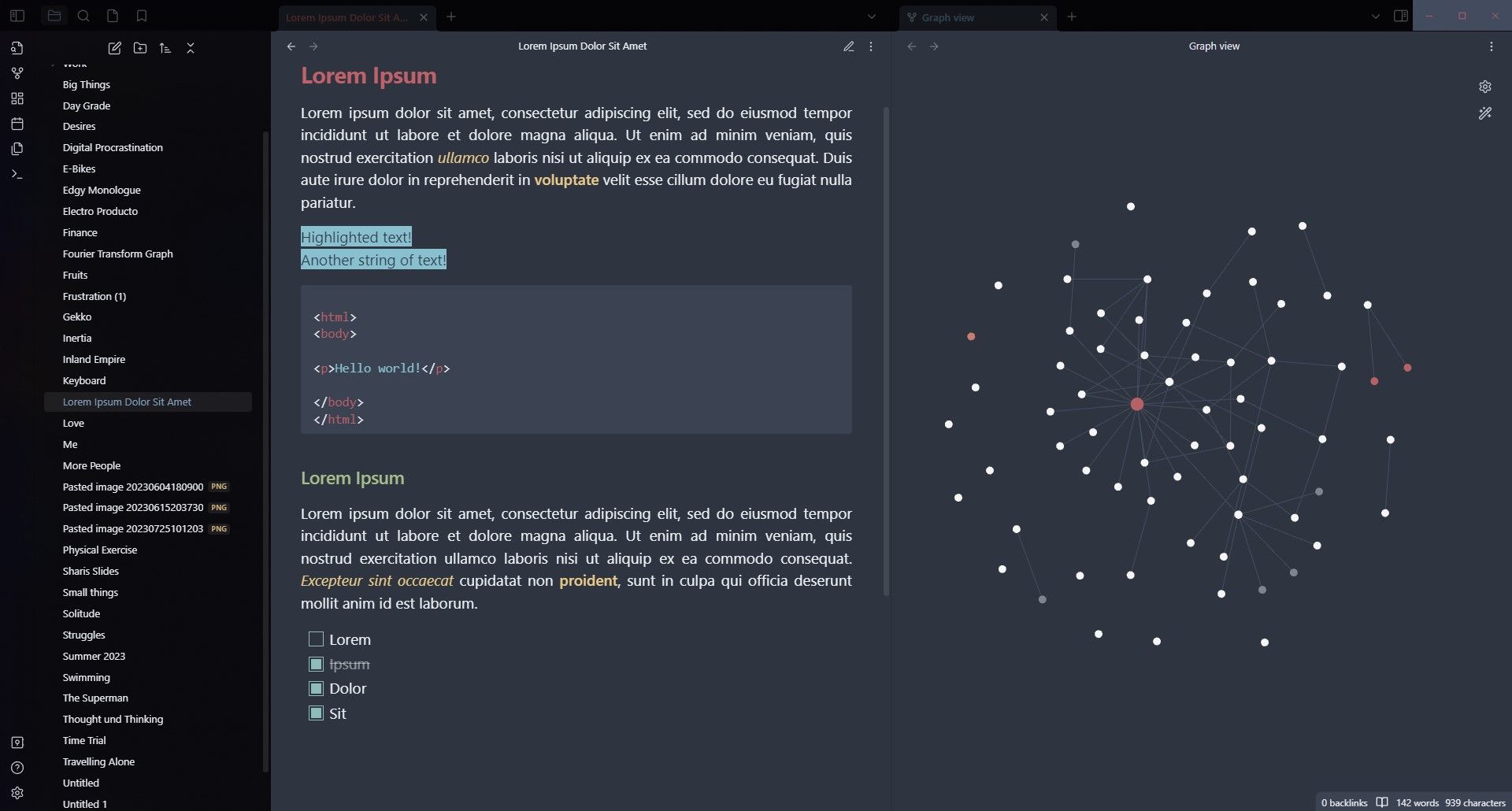The width and height of the screenshot is (1512, 811).
Task: Collapse all folders in file explorer
Action: pos(191,48)
